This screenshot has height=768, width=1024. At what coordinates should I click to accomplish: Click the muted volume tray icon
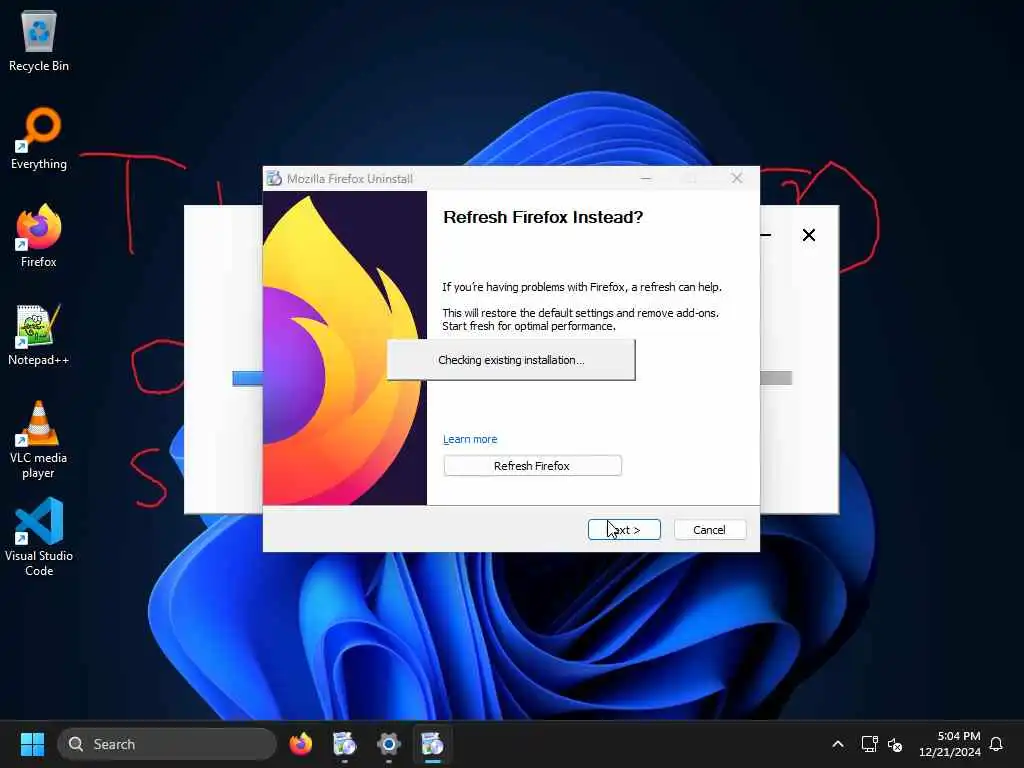pyautogui.click(x=895, y=744)
